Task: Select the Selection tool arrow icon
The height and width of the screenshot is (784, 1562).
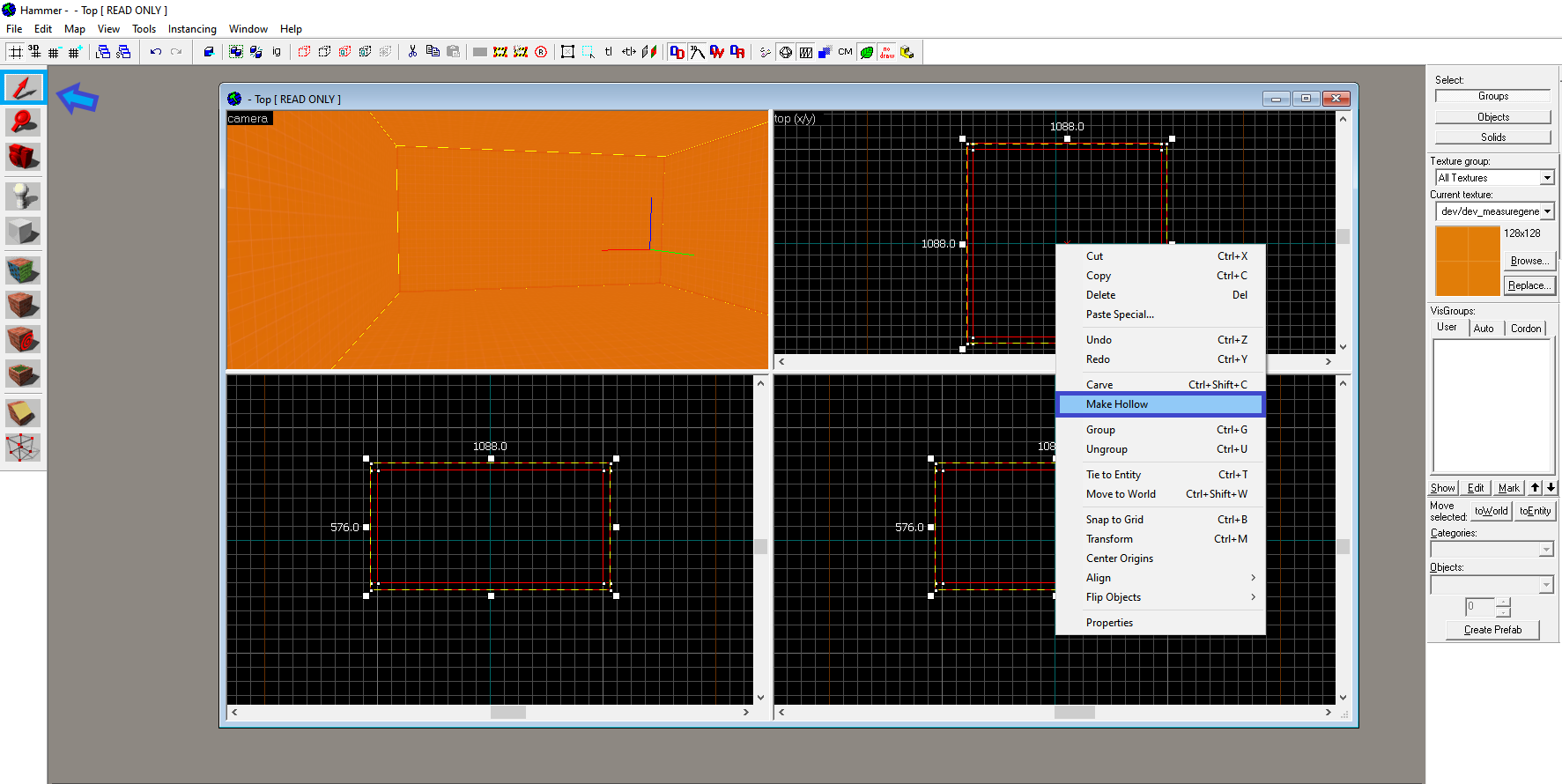Action: tap(23, 87)
